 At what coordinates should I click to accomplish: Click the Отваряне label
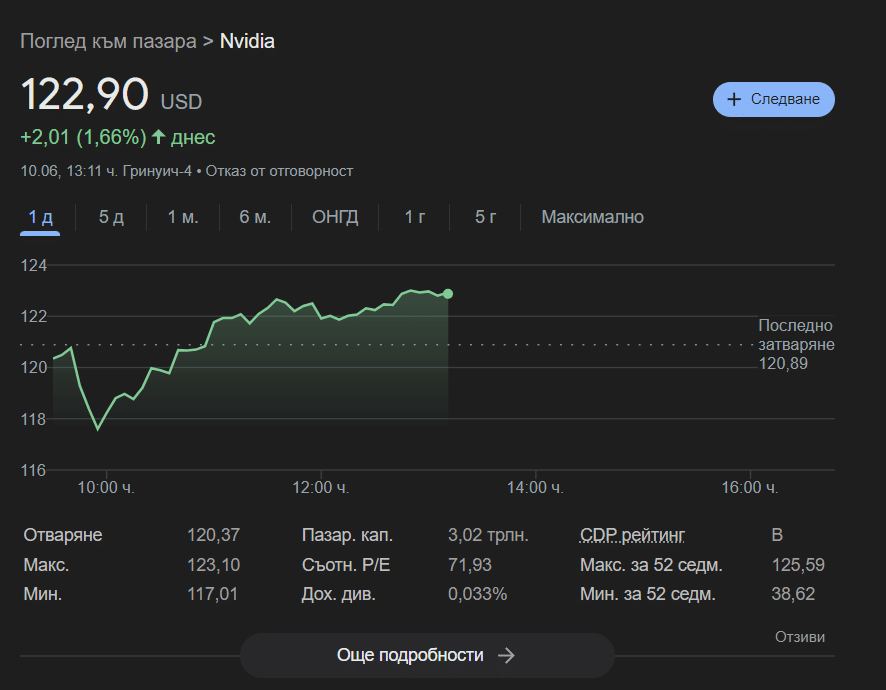click(63, 535)
